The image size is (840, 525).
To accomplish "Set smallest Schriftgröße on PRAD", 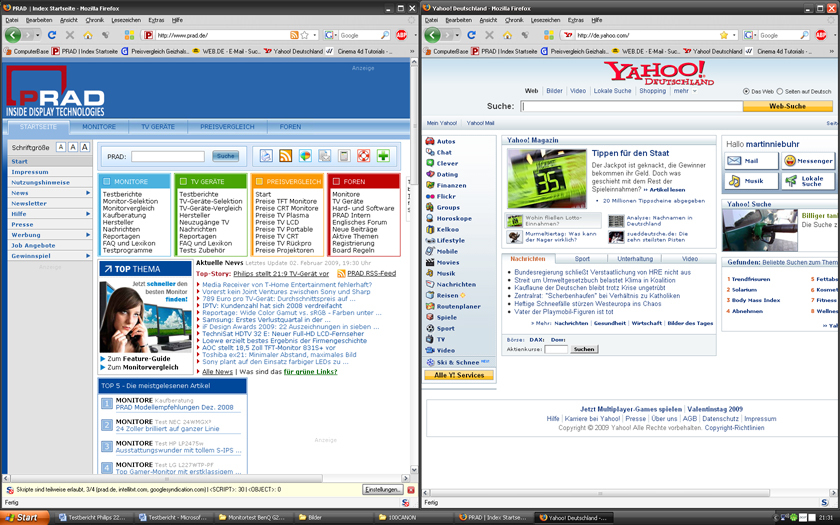I will click(61, 147).
